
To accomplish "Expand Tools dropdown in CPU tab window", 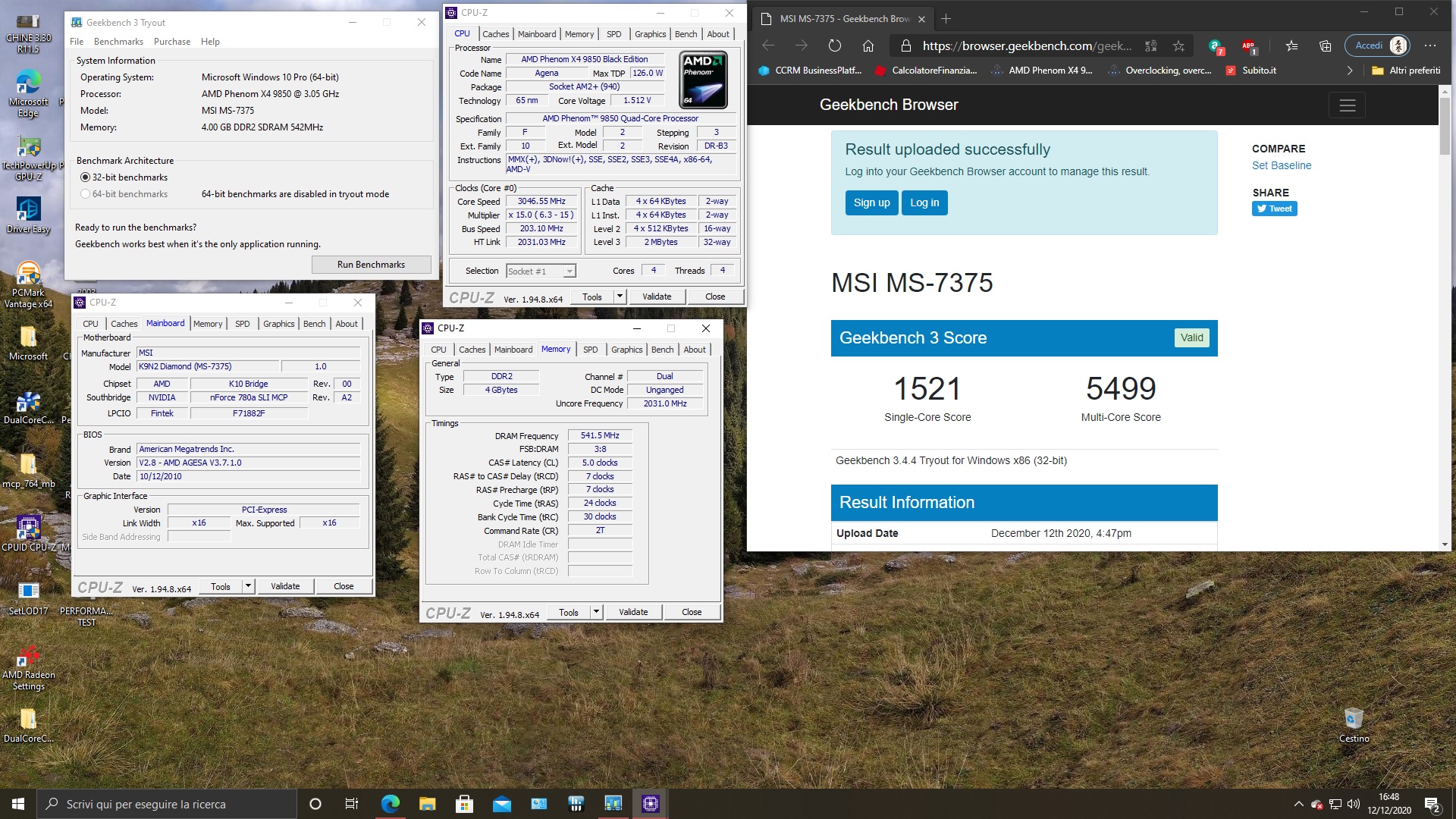I will coord(620,297).
